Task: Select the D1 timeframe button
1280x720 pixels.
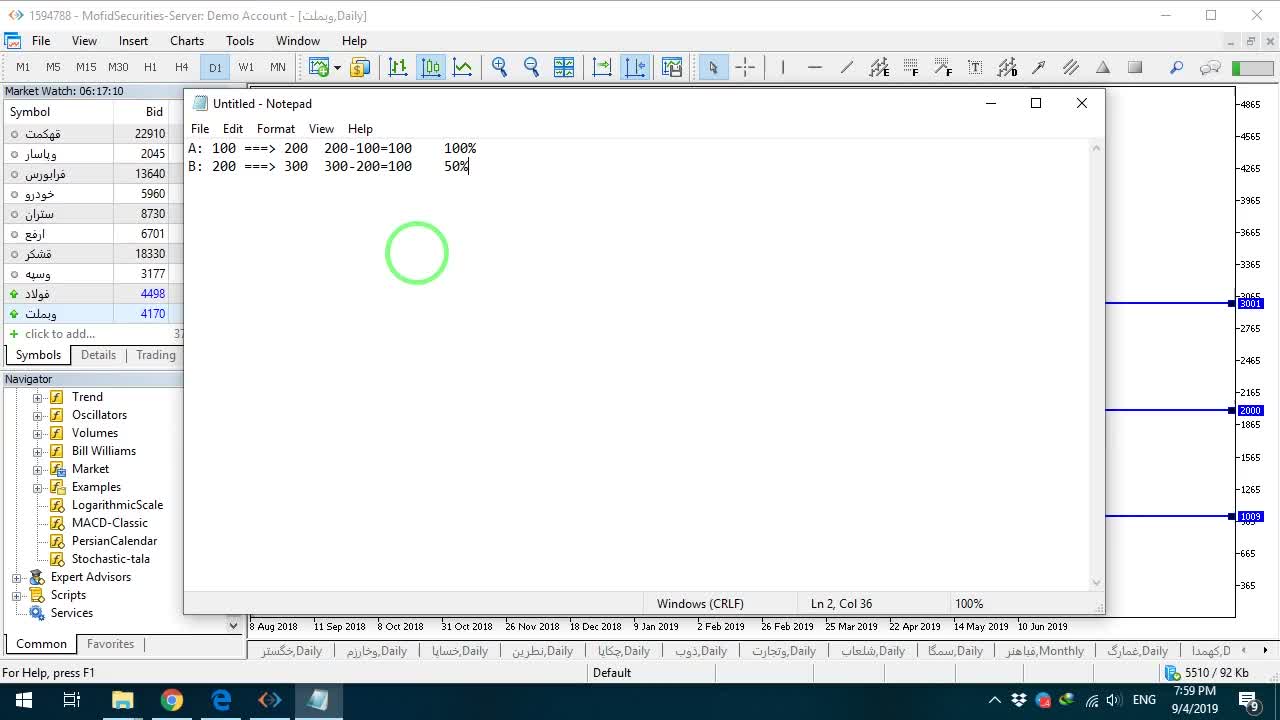Action: [x=215, y=67]
